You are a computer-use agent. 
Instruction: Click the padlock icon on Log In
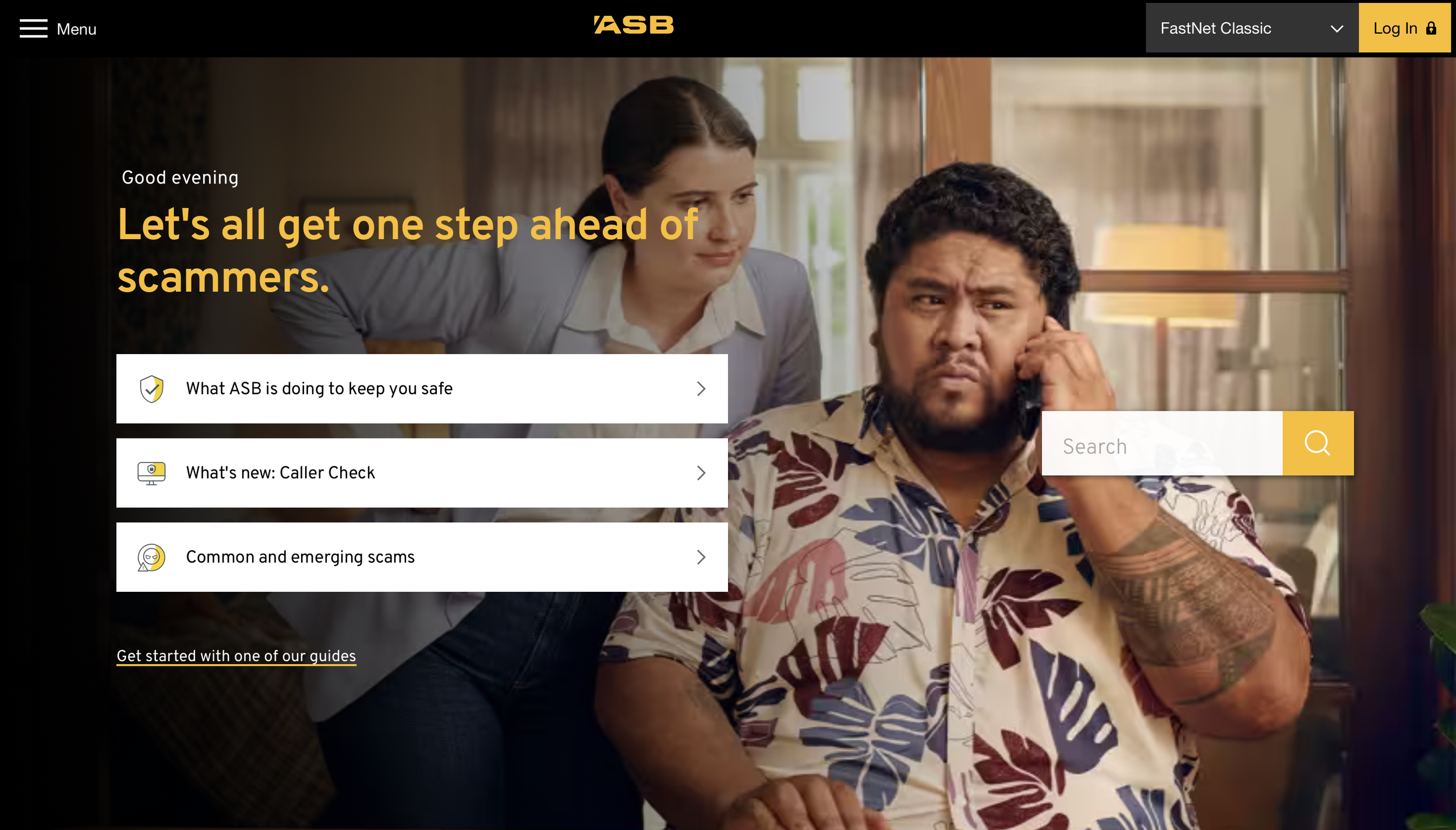(1431, 28)
